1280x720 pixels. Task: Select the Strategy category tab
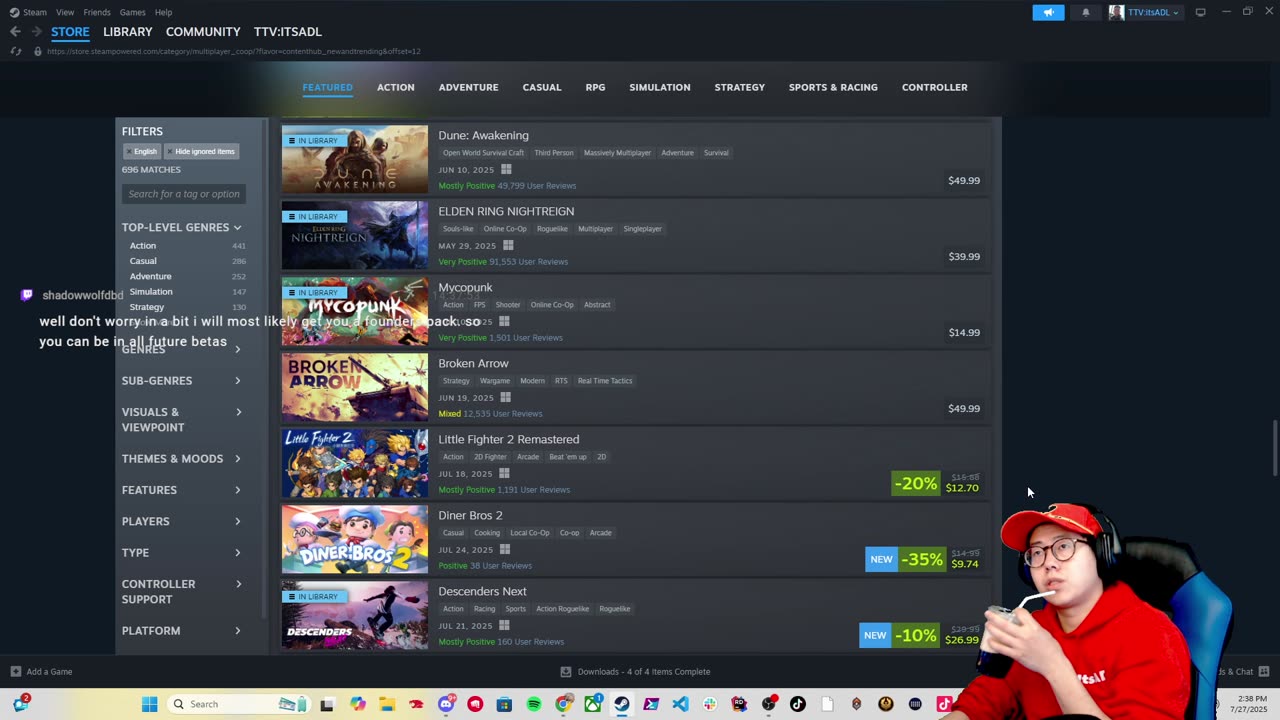pos(740,87)
